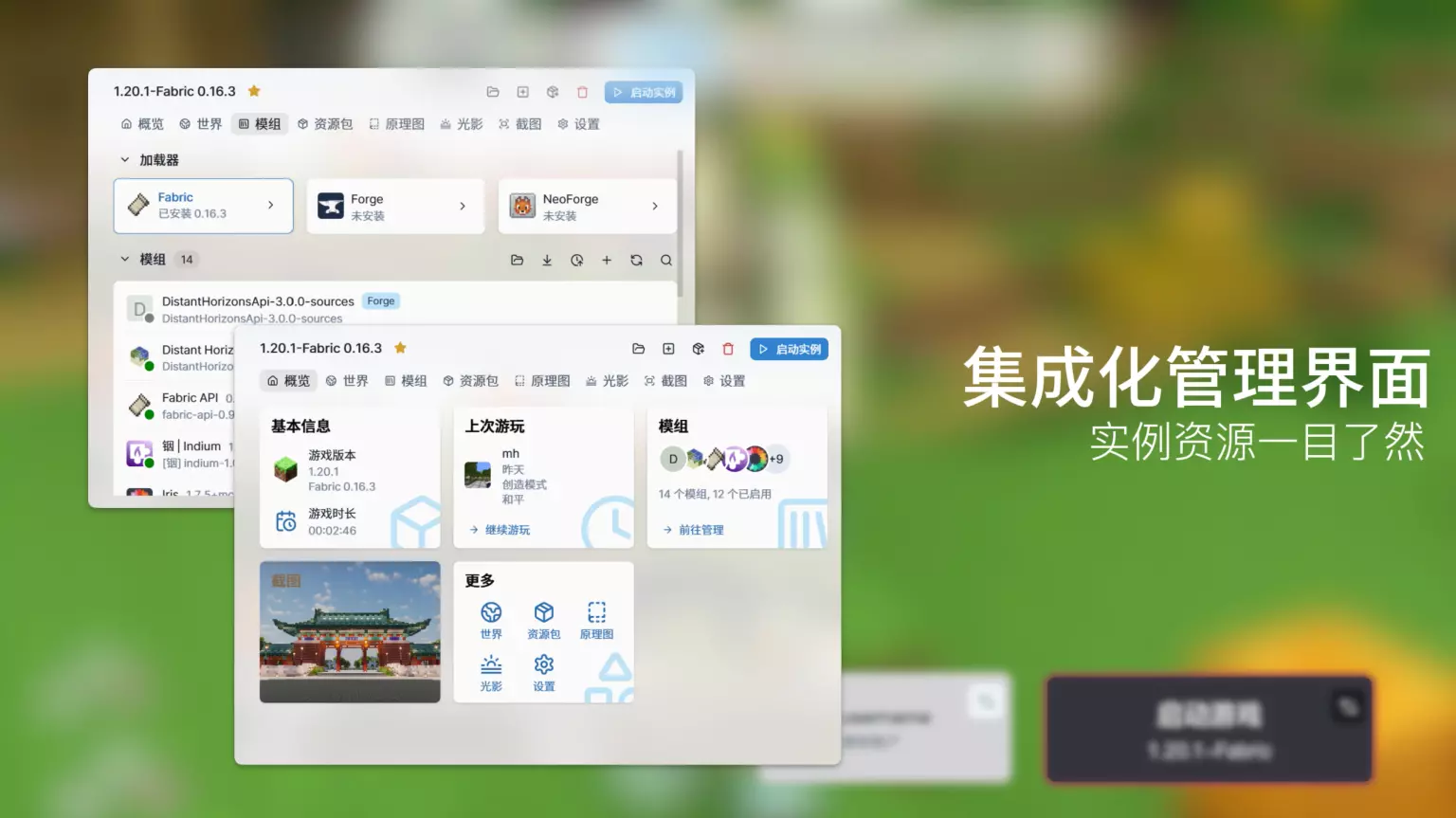Click 启动实例 in the front Overview window

click(790, 349)
